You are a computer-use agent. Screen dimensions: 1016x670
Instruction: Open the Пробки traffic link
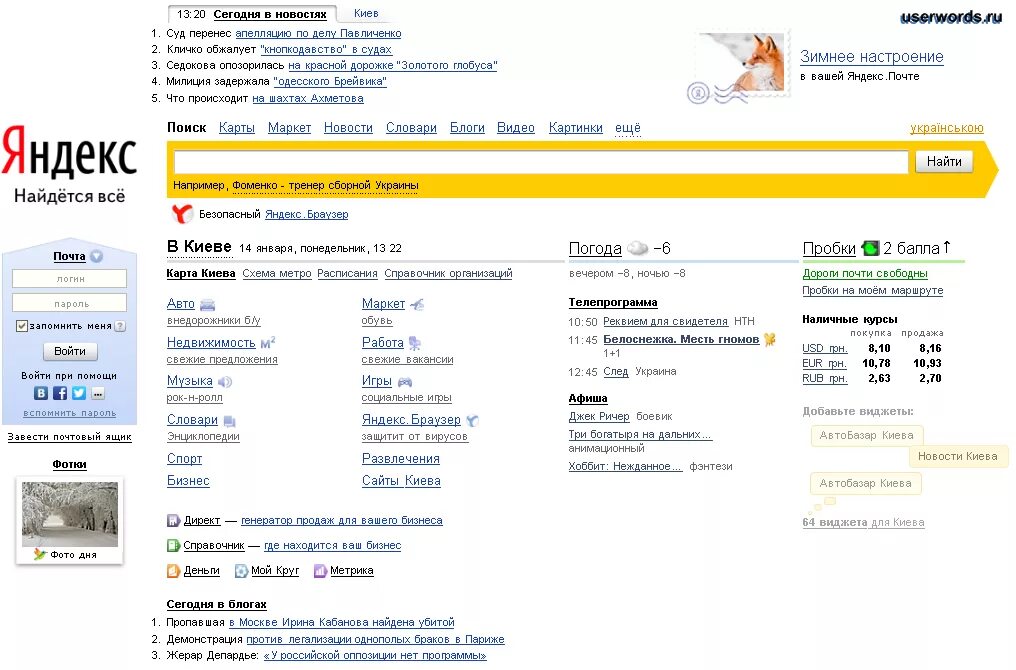pyautogui.click(x=829, y=248)
